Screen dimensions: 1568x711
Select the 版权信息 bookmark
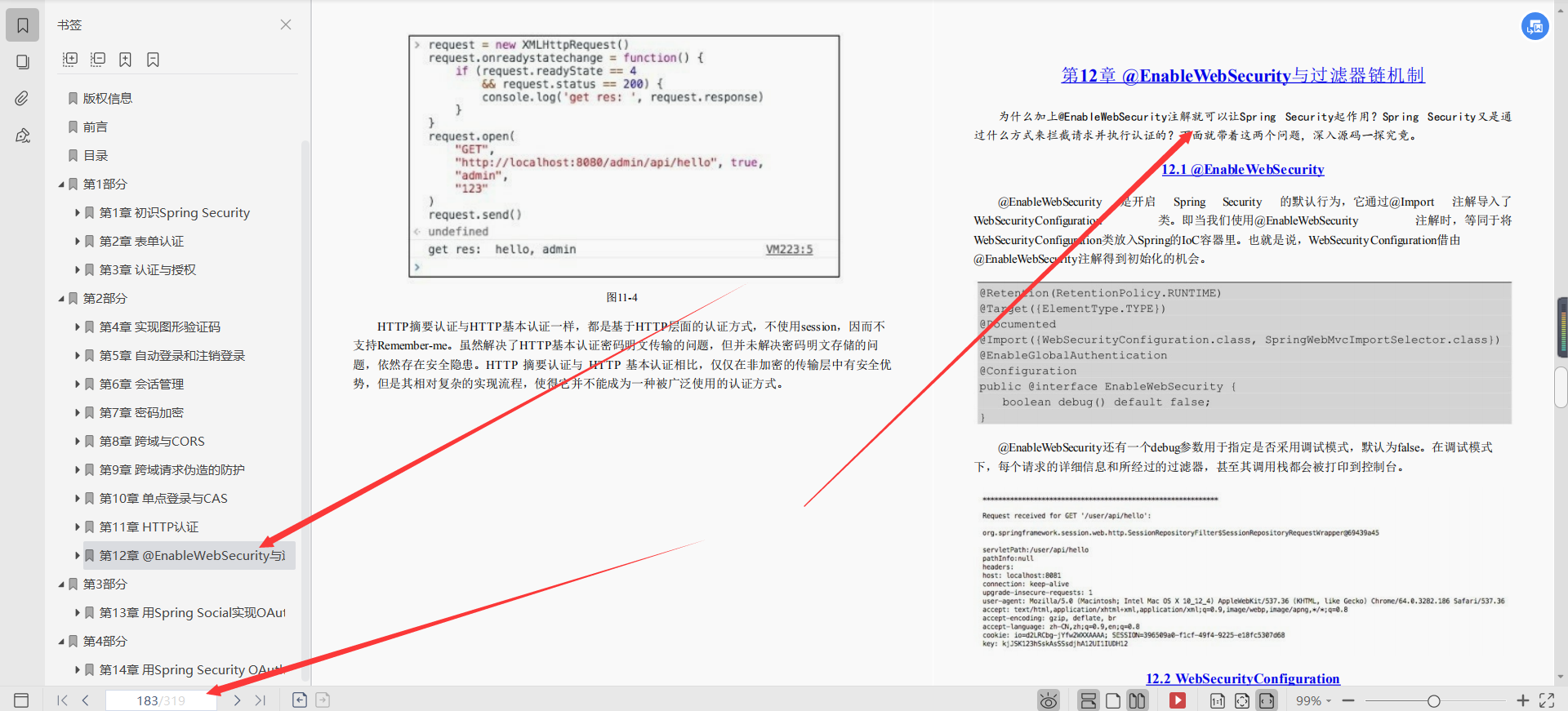(x=108, y=98)
